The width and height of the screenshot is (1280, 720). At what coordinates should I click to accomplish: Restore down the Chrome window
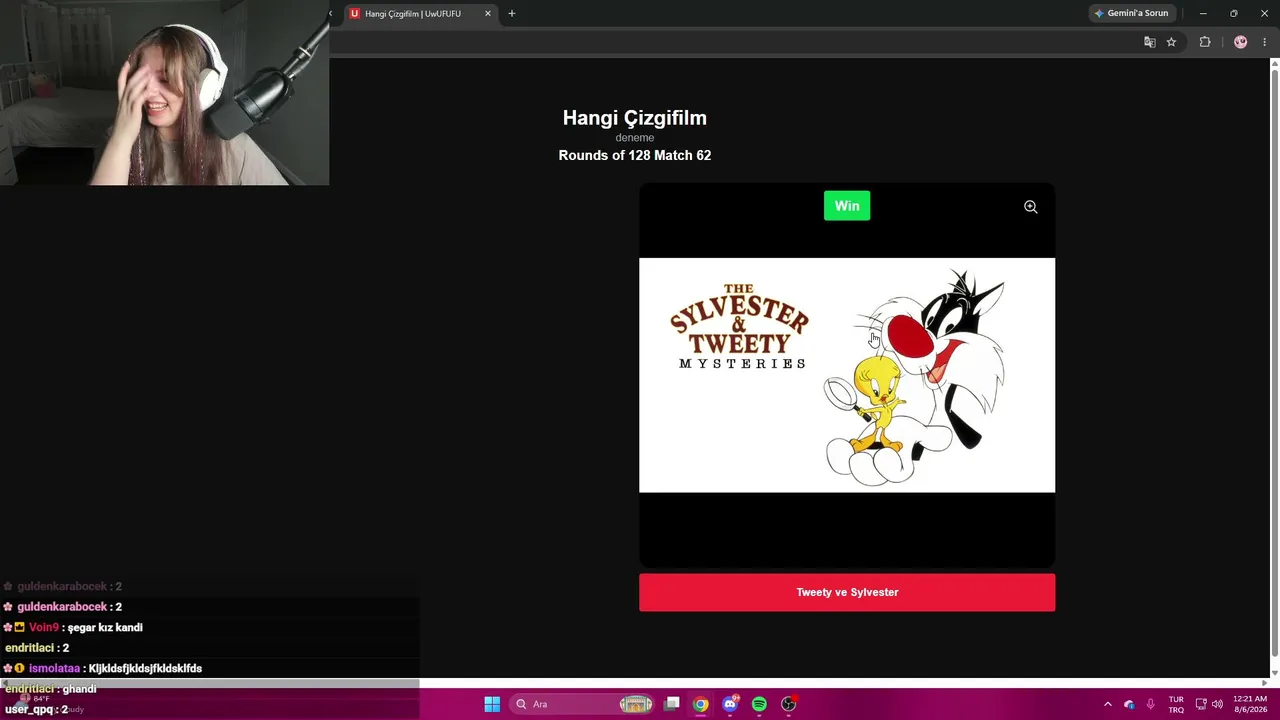(x=1234, y=13)
